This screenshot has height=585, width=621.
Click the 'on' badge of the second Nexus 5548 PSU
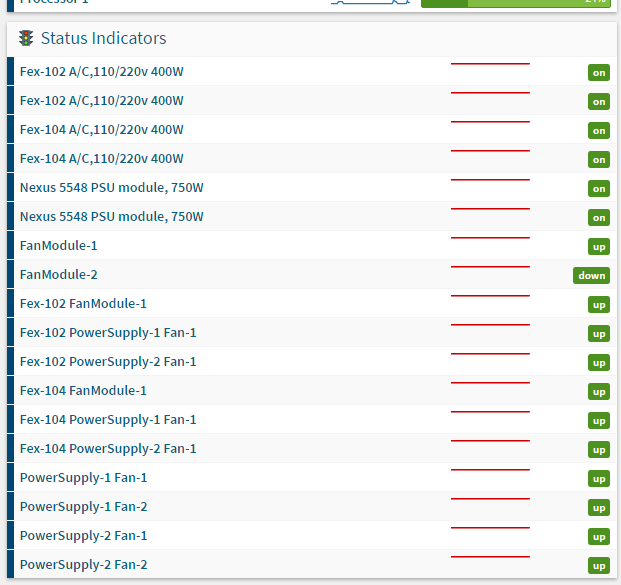point(599,217)
